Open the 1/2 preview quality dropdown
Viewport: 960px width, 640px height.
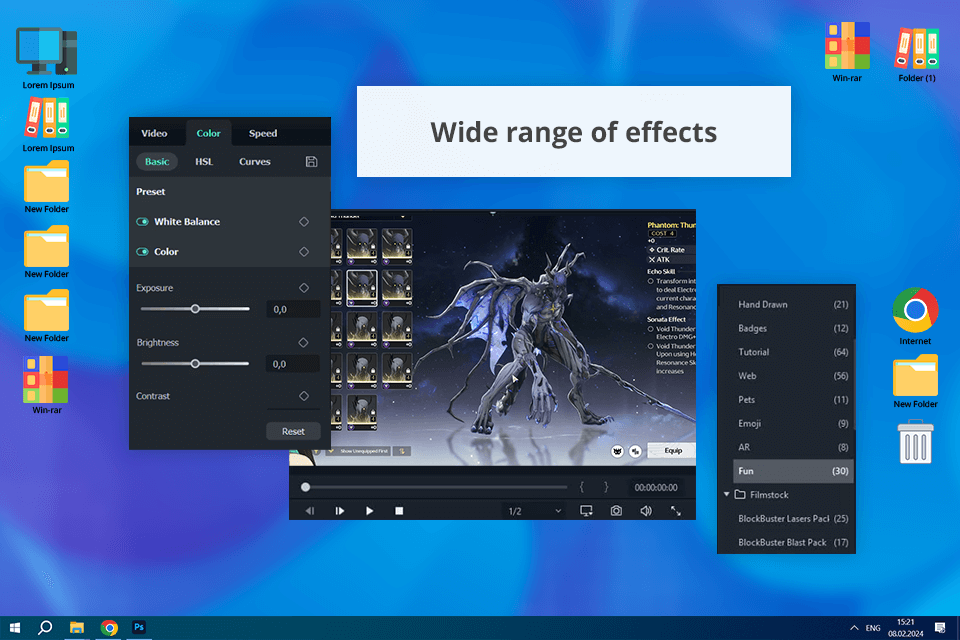tap(534, 511)
